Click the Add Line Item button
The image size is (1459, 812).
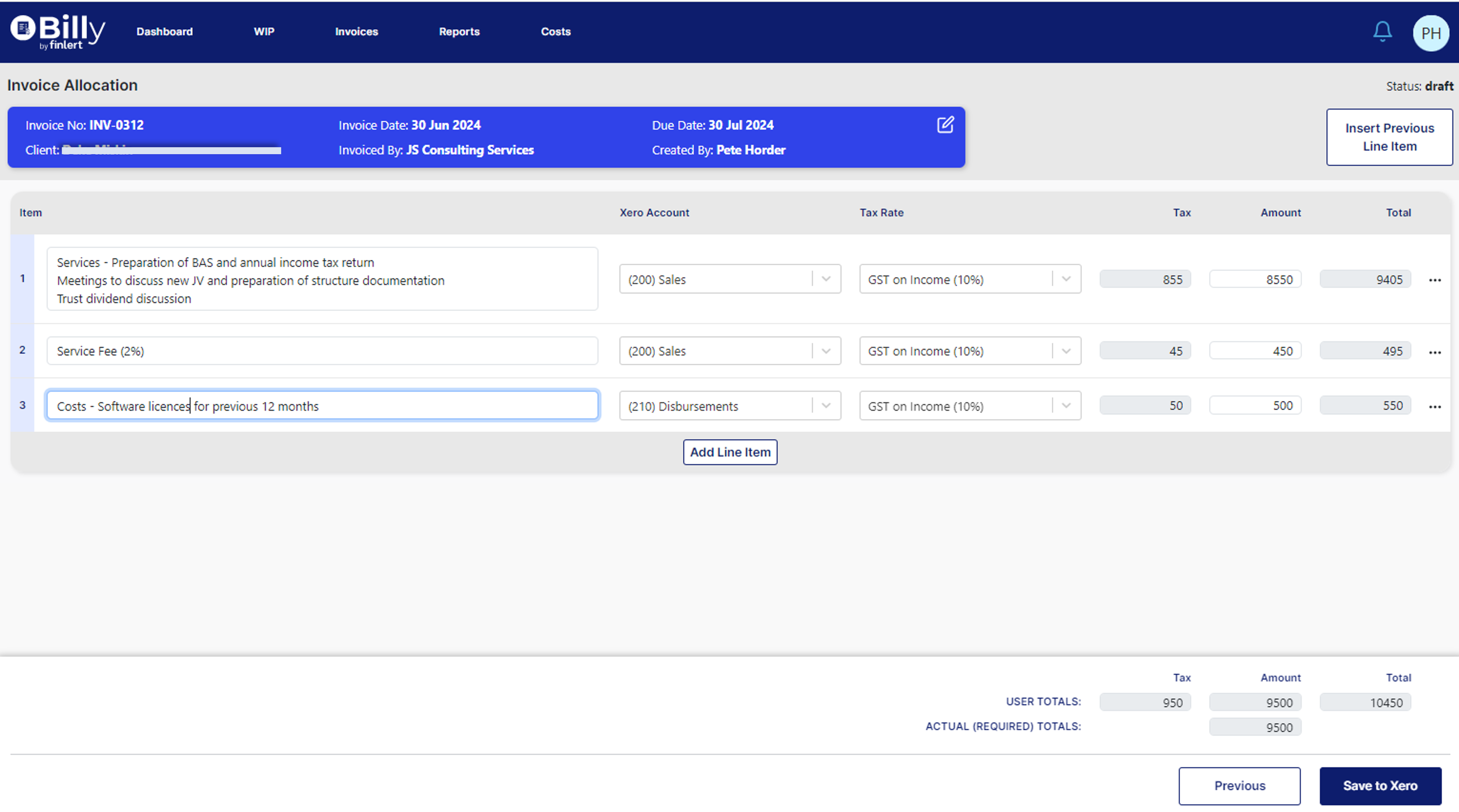coord(729,452)
